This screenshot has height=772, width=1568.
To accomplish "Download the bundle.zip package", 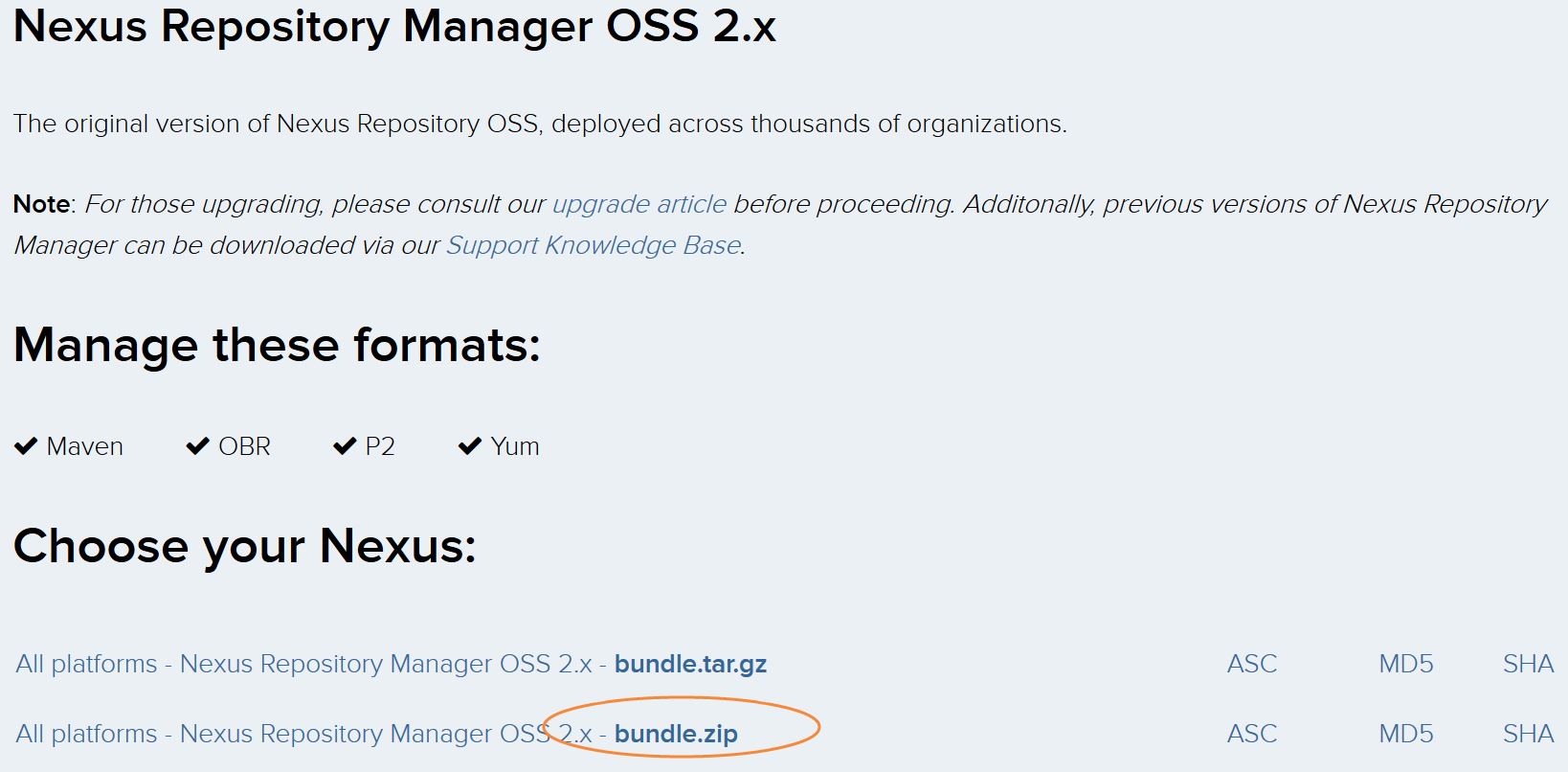I will tap(377, 734).
